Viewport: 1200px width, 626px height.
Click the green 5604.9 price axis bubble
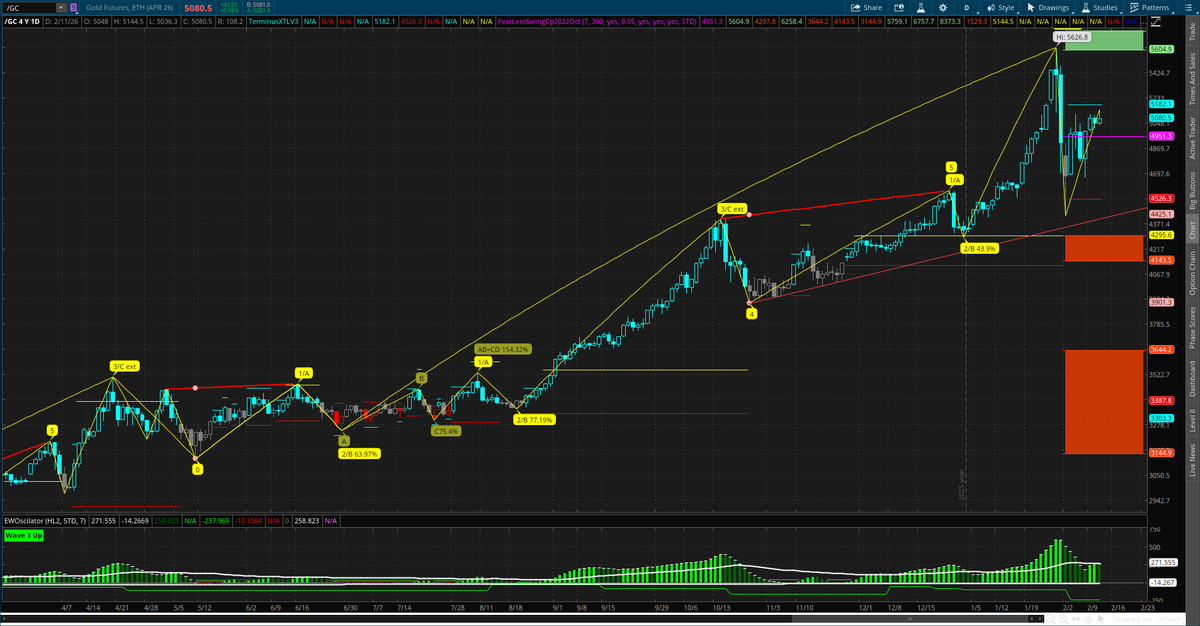coord(1161,48)
